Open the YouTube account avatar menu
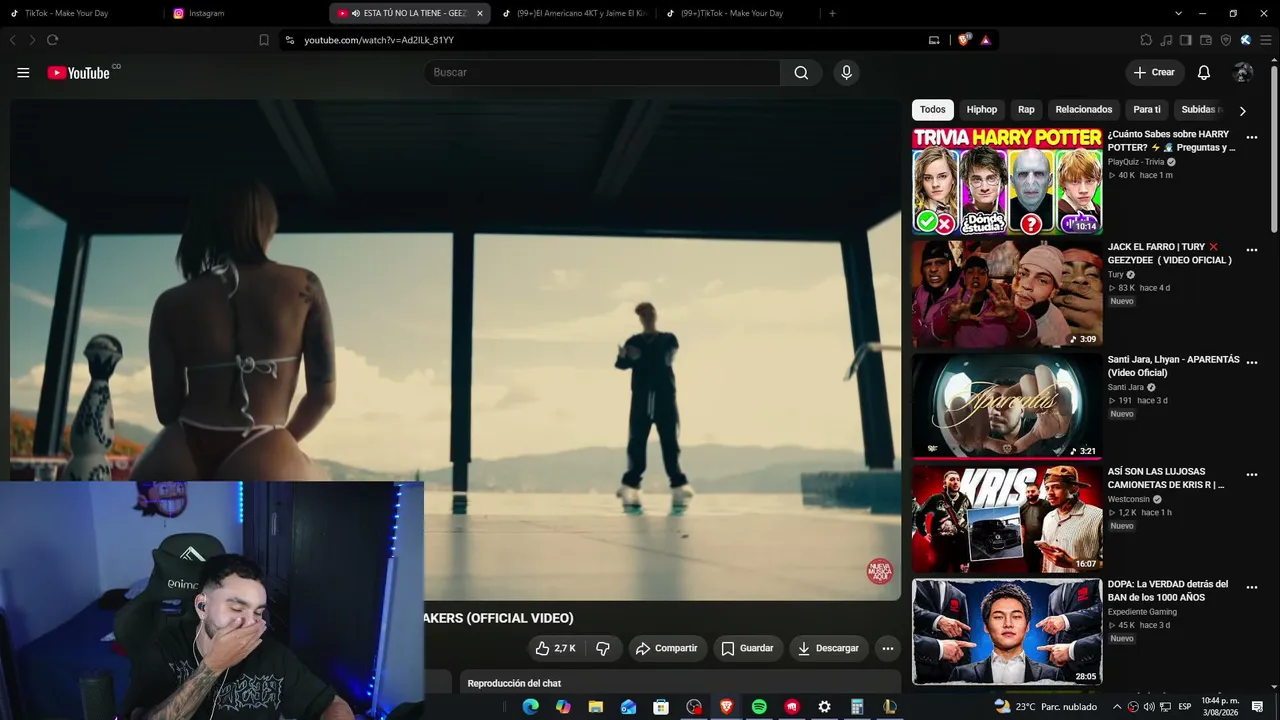The image size is (1280, 720). 1243,72
